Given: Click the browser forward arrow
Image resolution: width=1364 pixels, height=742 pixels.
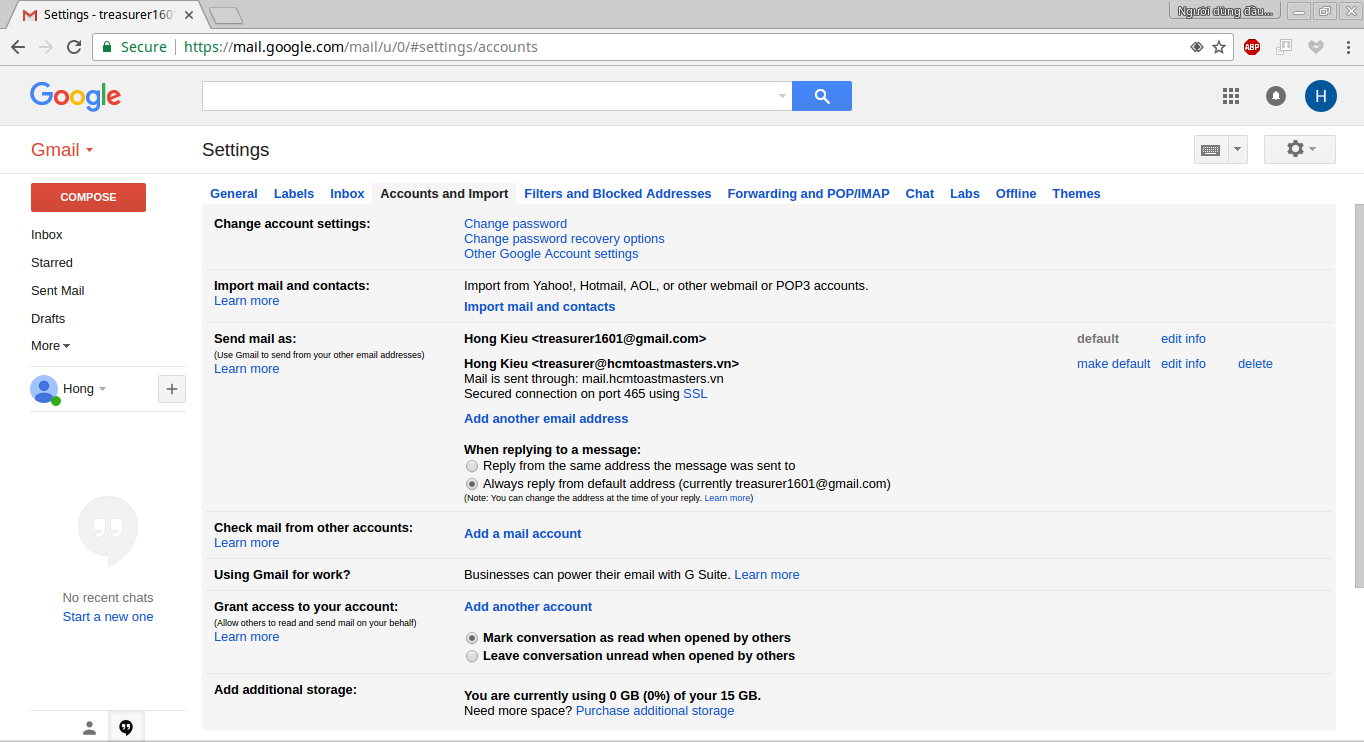Looking at the screenshot, I should [x=46, y=47].
